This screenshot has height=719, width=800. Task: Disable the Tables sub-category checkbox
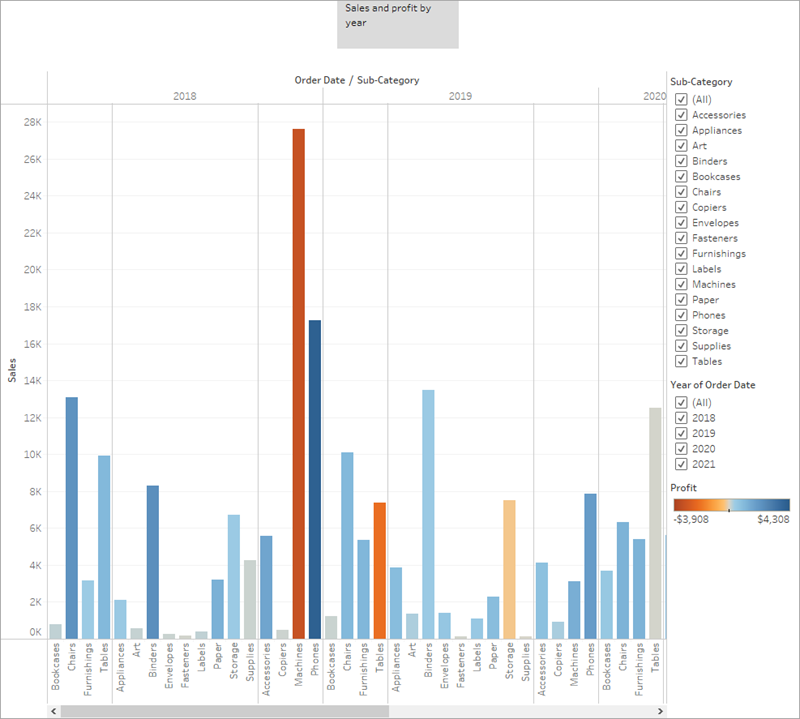(x=681, y=361)
